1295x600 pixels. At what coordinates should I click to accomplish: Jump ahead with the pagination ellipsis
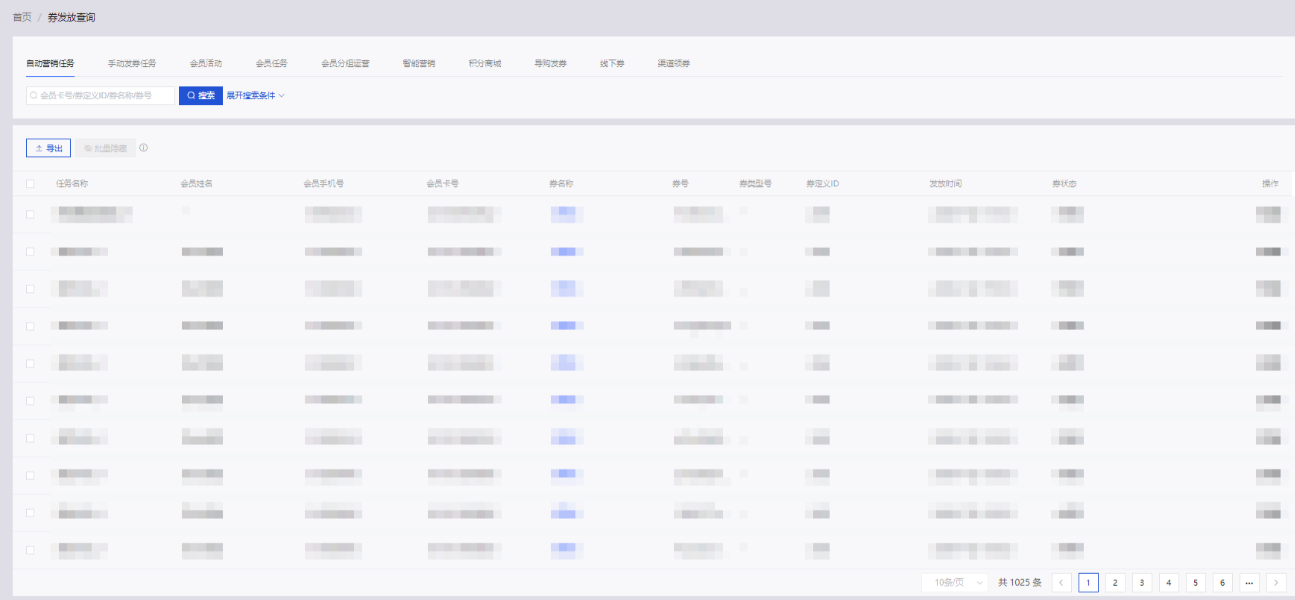tap(1250, 582)
